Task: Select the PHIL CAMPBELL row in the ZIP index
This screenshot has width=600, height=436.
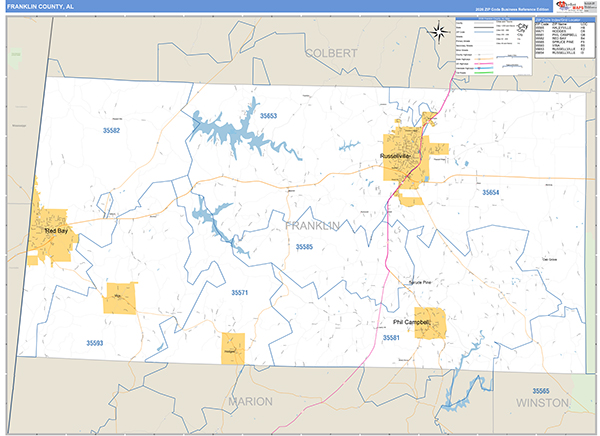Action: click(x=561, y=35)
